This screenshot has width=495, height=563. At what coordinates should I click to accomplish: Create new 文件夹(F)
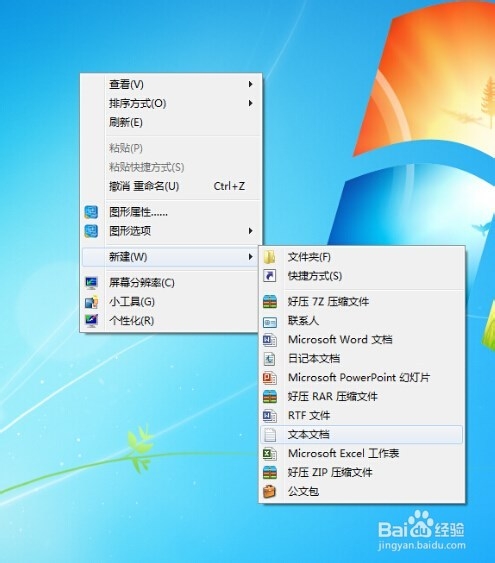coord(362,257)
